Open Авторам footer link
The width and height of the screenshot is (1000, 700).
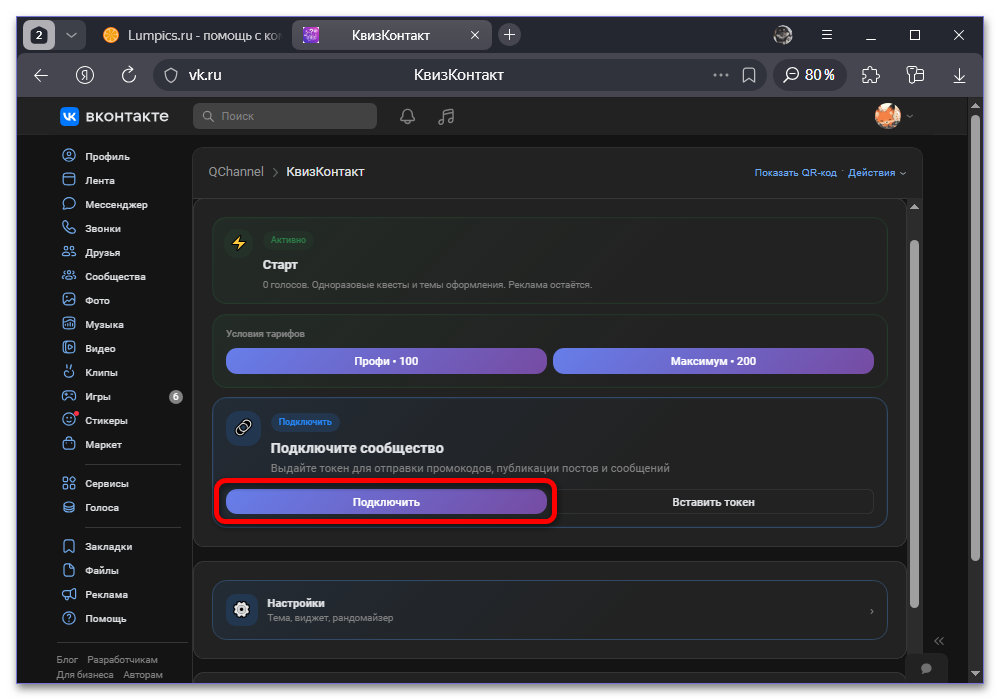pos(143,674)
